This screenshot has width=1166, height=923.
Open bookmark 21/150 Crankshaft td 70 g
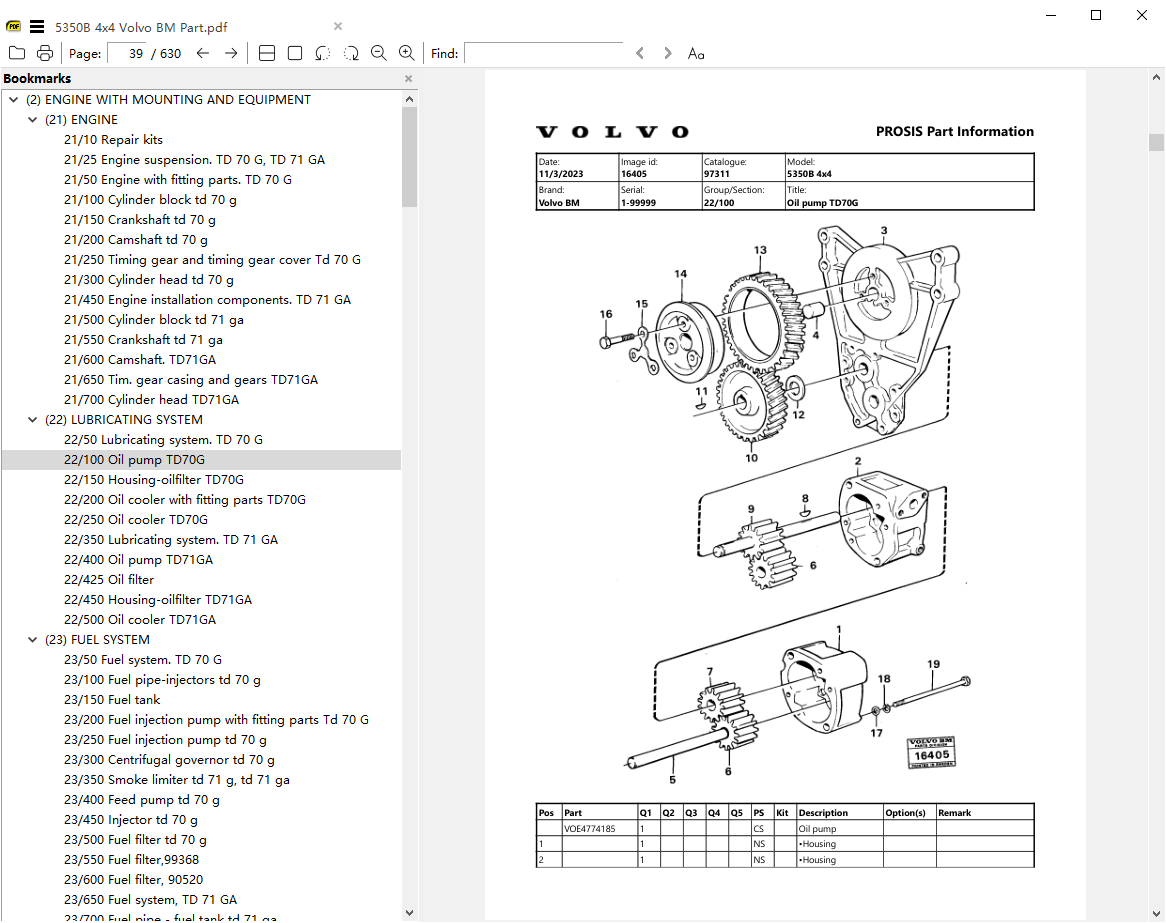(x=140, y=220)
